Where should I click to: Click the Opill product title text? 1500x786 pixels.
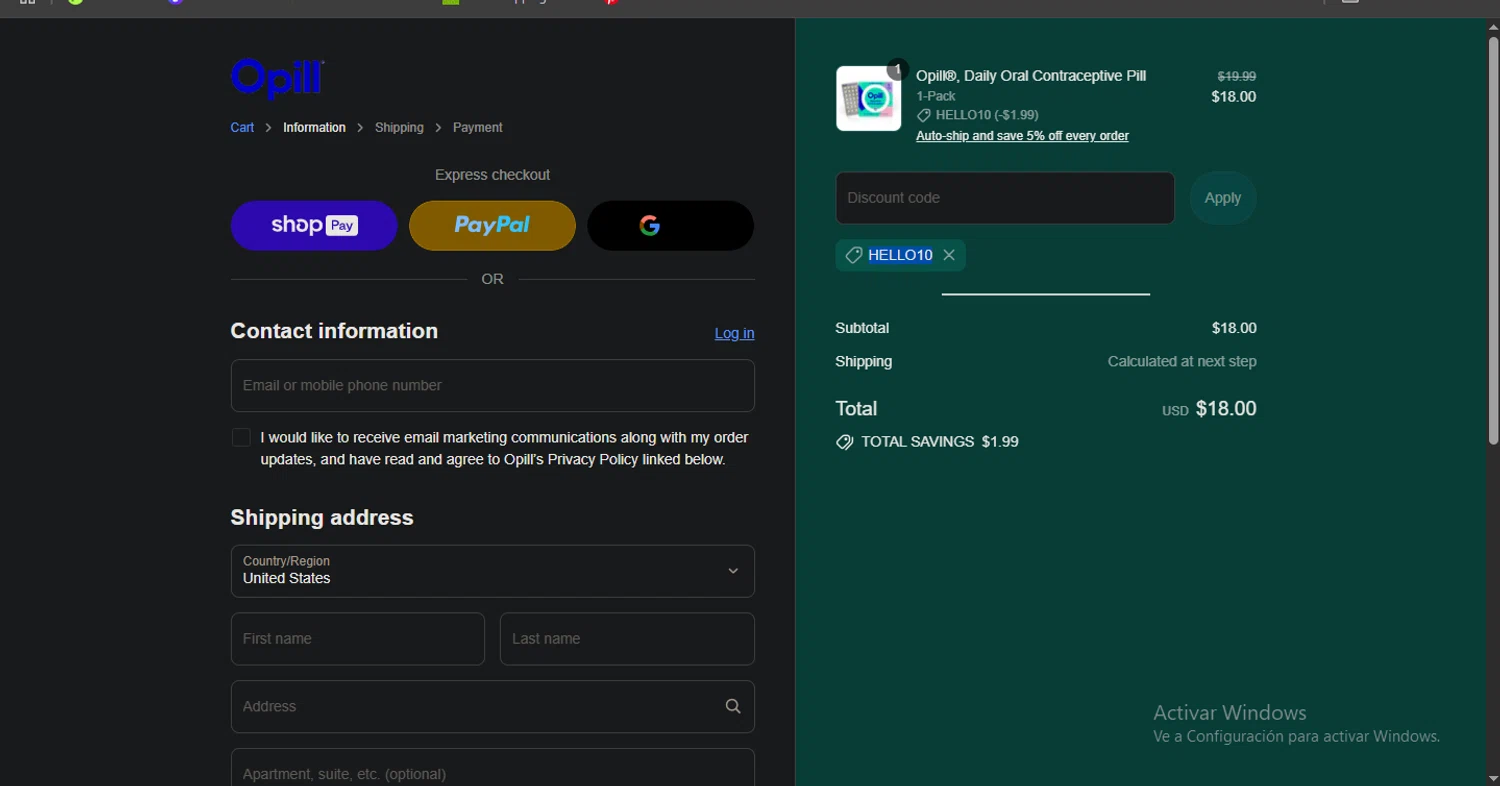click(1031, 76)
